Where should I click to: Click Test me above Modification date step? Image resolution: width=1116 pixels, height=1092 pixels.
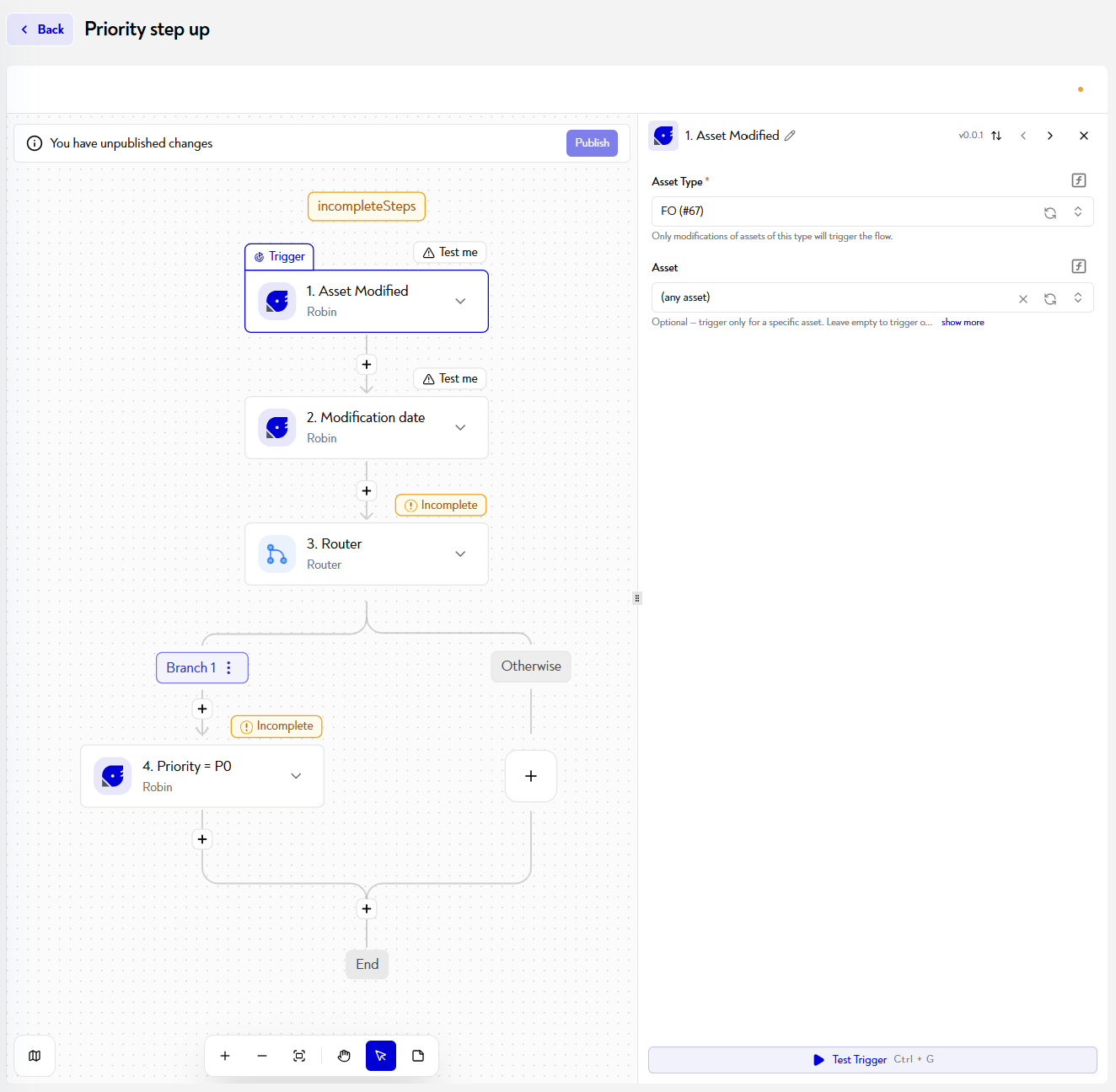450,378
